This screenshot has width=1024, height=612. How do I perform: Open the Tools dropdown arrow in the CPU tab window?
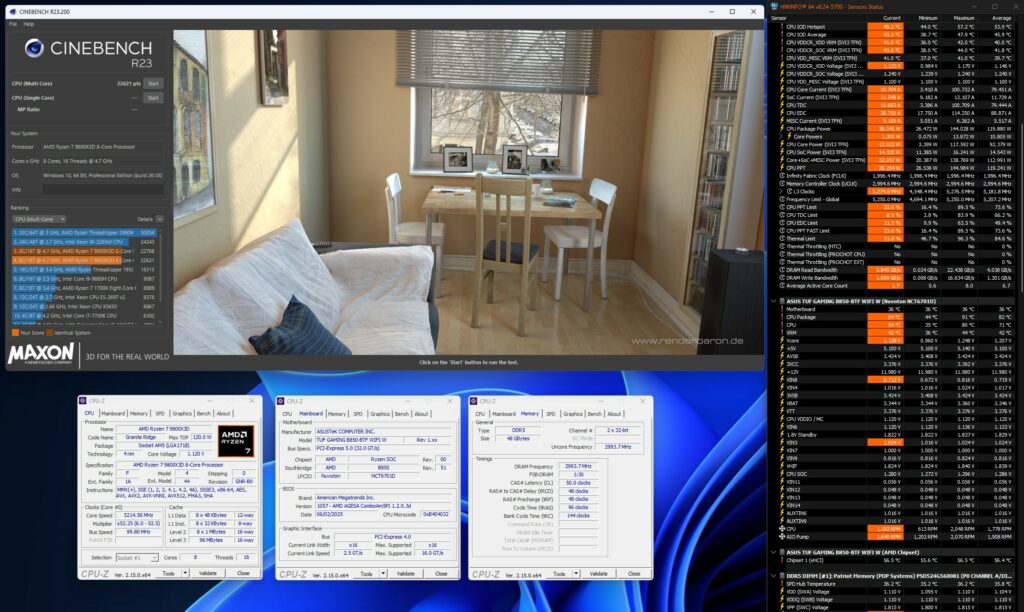185,573
